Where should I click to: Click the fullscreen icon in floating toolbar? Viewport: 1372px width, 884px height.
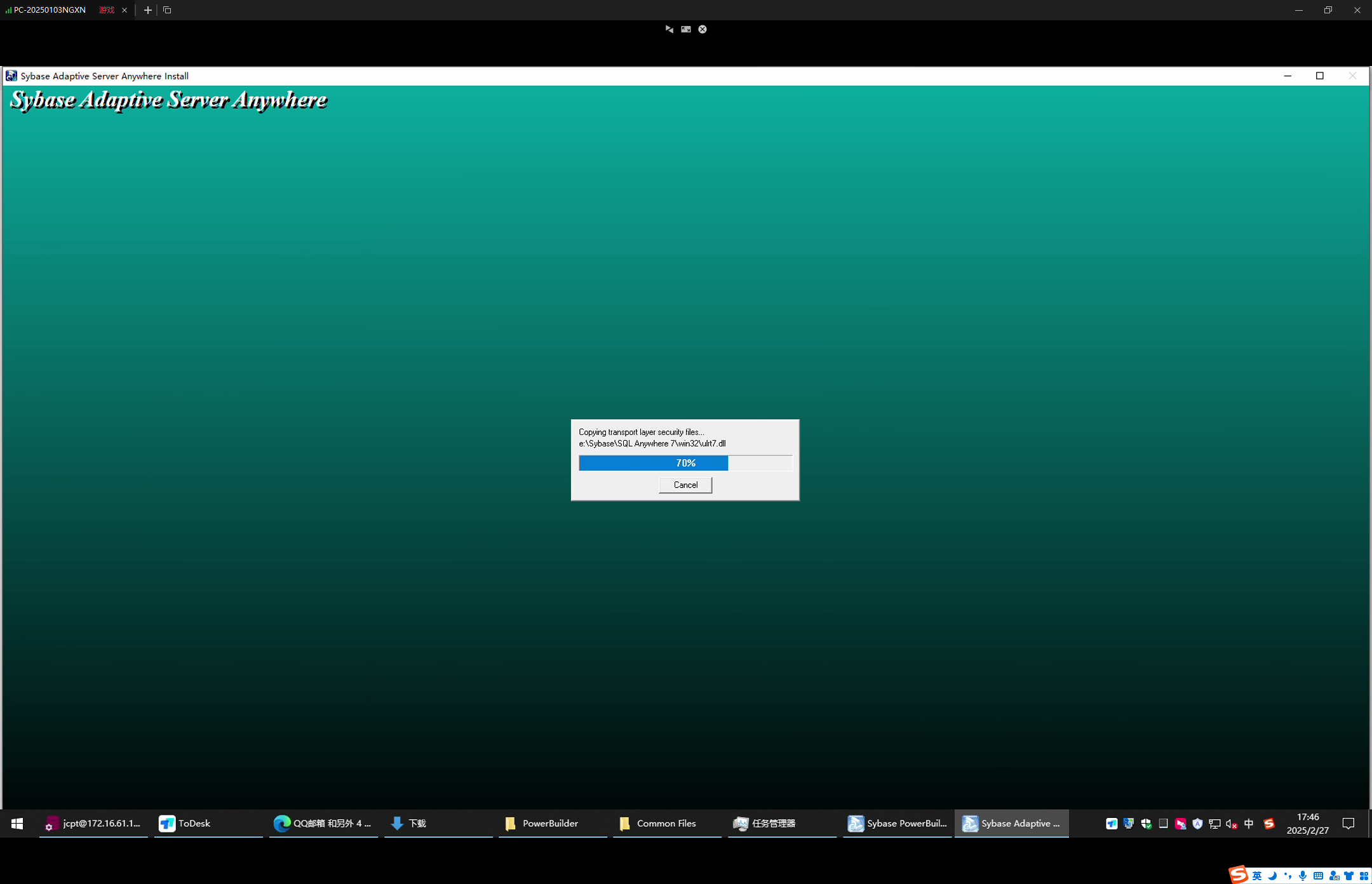[x=686, y=29]
